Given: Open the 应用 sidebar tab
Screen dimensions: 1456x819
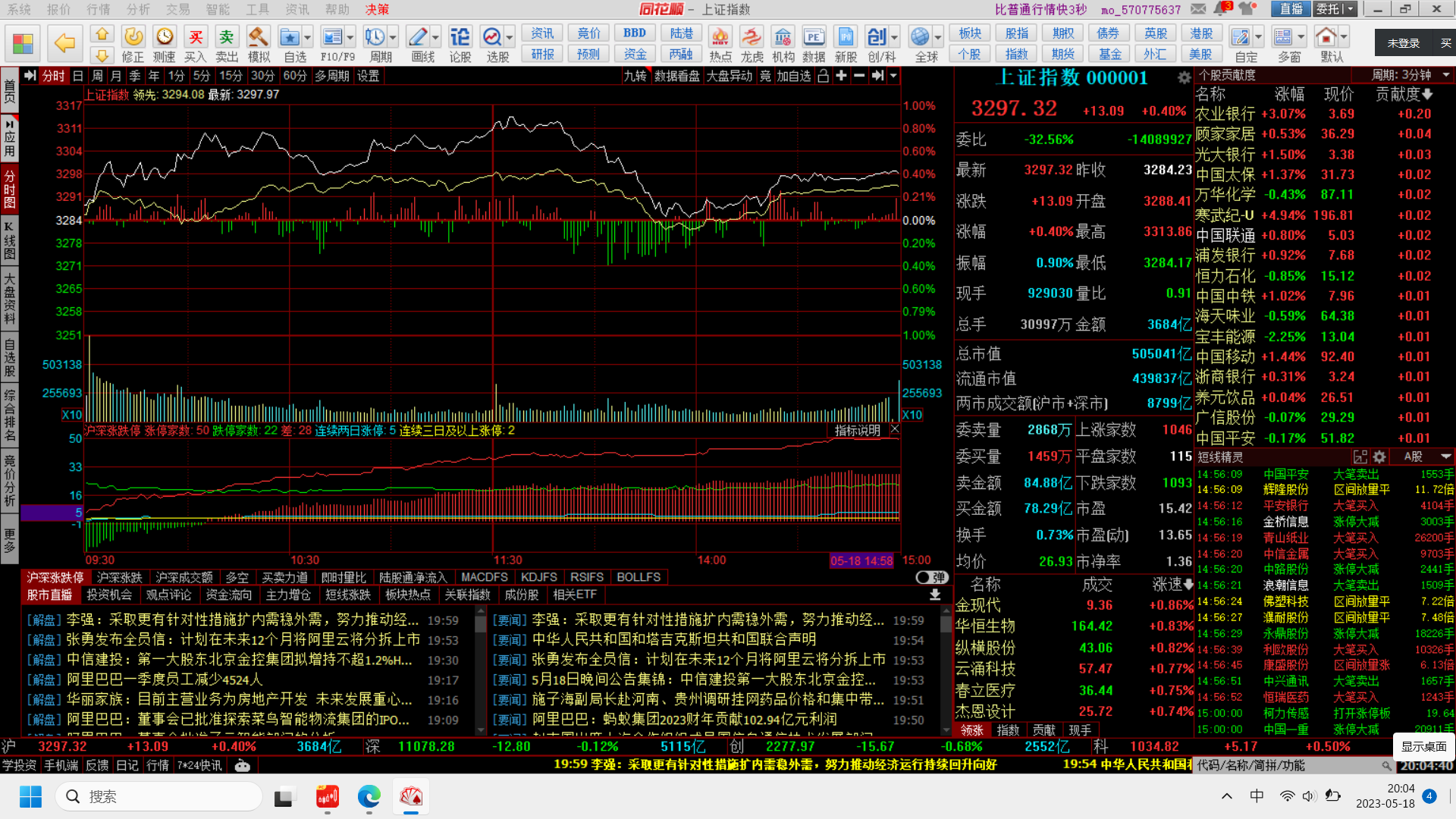Looking at the screenshot, I should pos(10,137).
